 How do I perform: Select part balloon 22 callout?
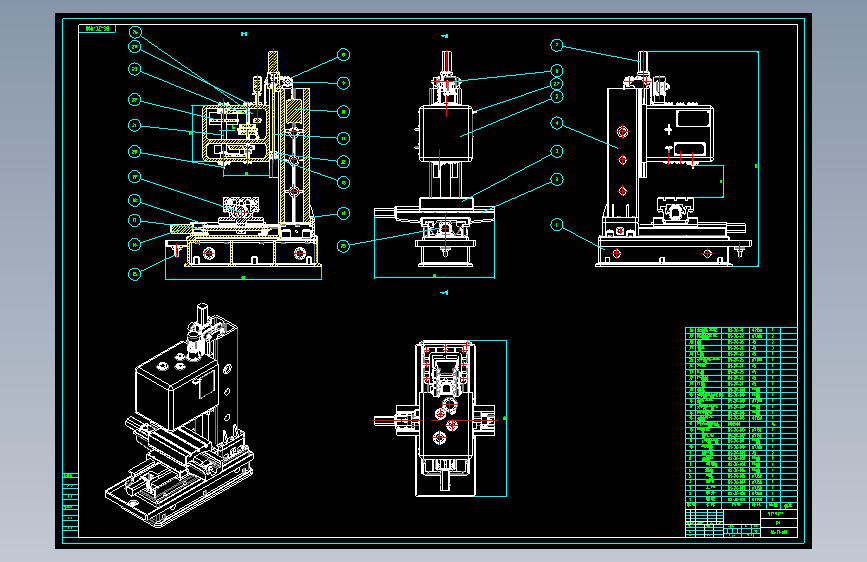pos(134,100)
